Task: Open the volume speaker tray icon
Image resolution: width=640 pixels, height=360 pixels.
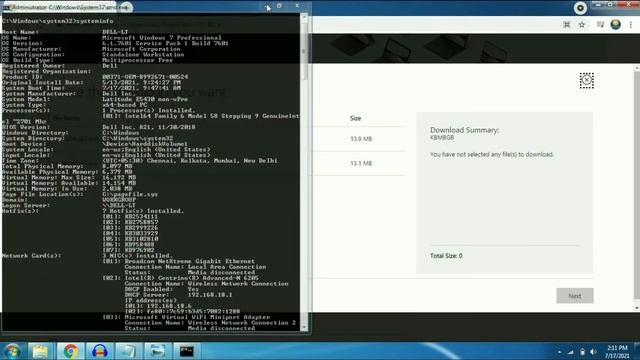Action: click(593, 352)
